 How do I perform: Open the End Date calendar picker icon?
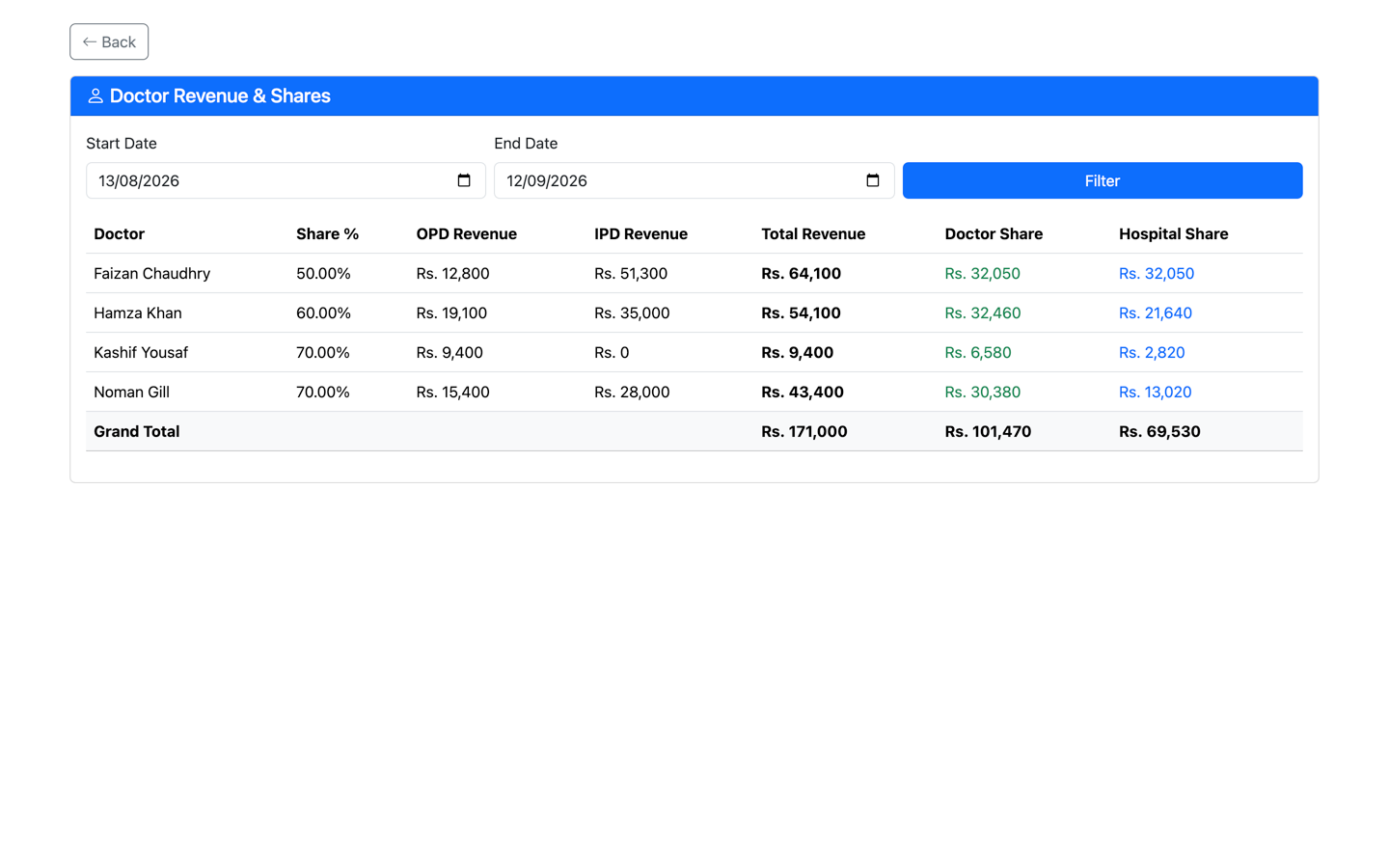pyautogui.click(x=873, y=180)
